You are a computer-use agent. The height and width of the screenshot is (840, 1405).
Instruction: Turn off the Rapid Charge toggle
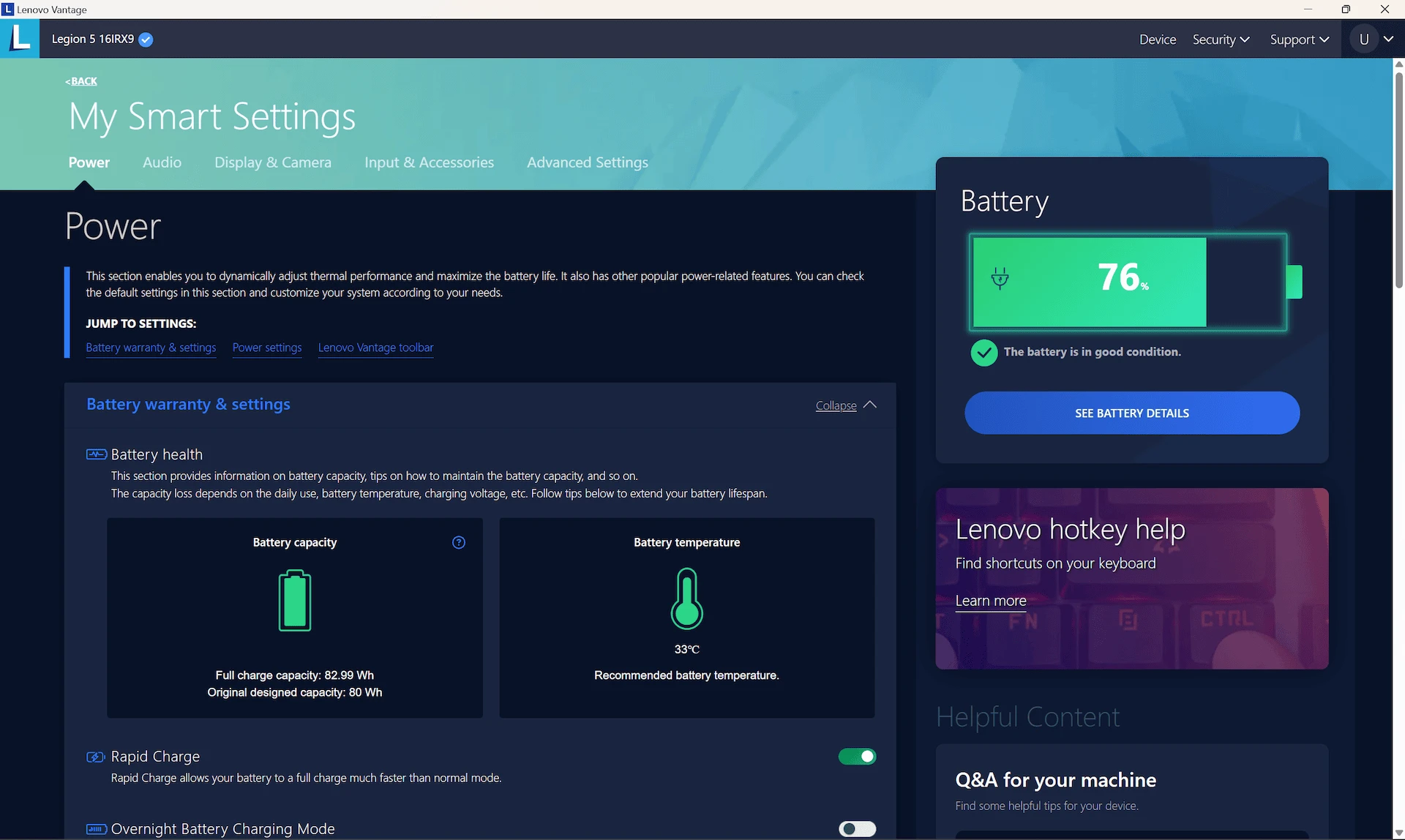pos(857,757)
